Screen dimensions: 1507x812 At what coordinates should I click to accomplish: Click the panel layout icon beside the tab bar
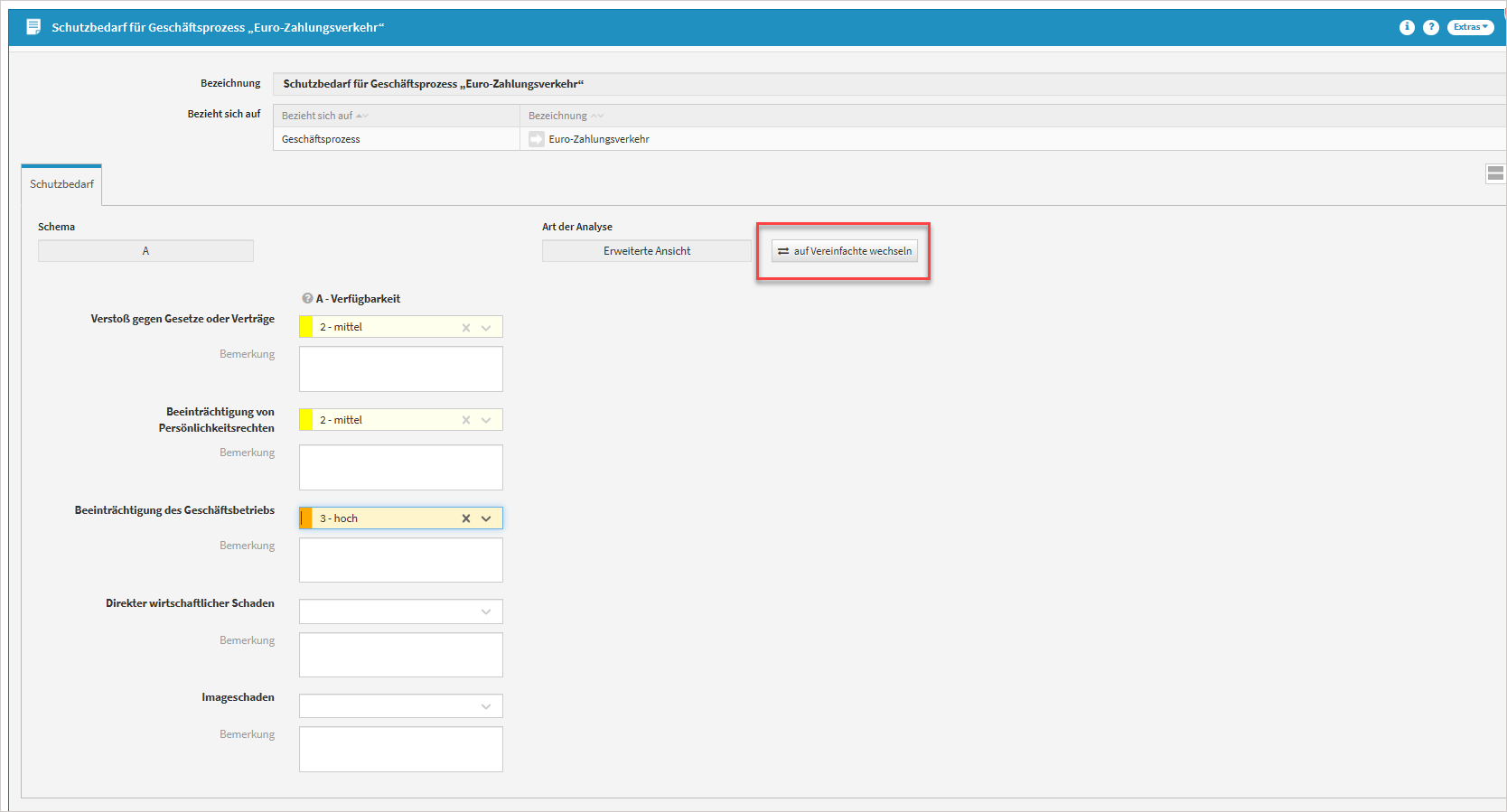point(1495,173)
